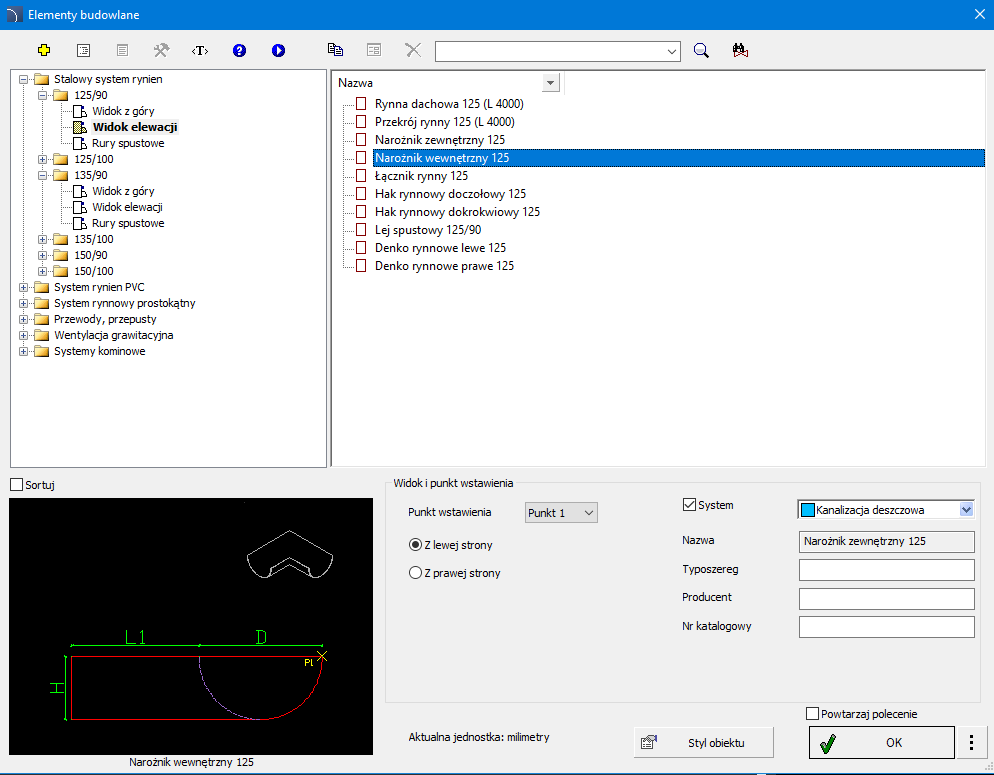Click into the Producent input field
The width and height of the screenshot is (994, 775).
886,598
